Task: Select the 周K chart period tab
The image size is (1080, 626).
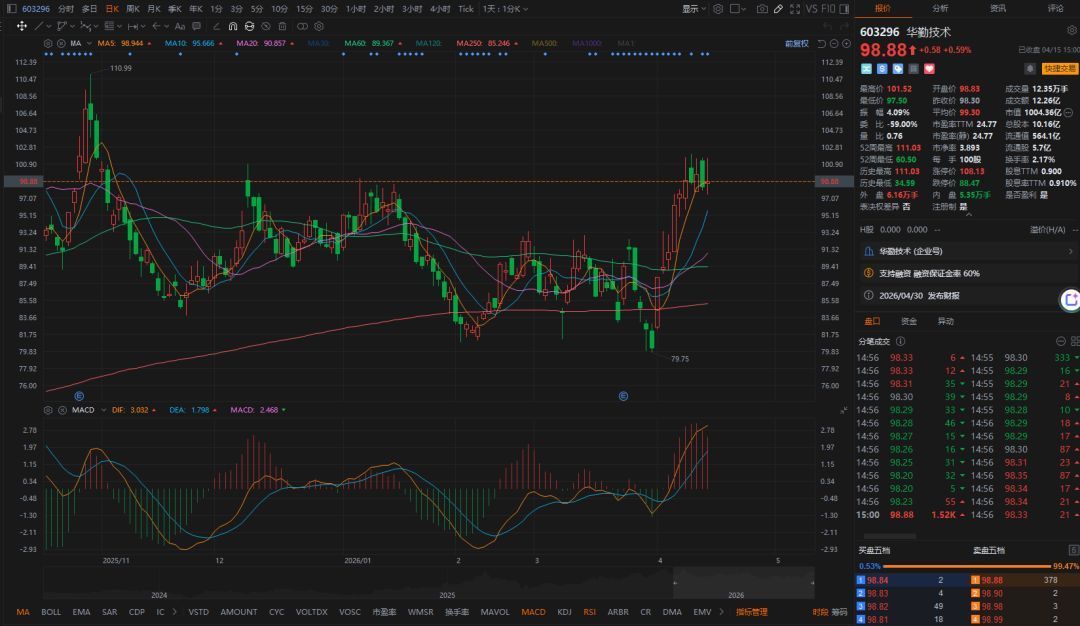Action: (133, 8)
